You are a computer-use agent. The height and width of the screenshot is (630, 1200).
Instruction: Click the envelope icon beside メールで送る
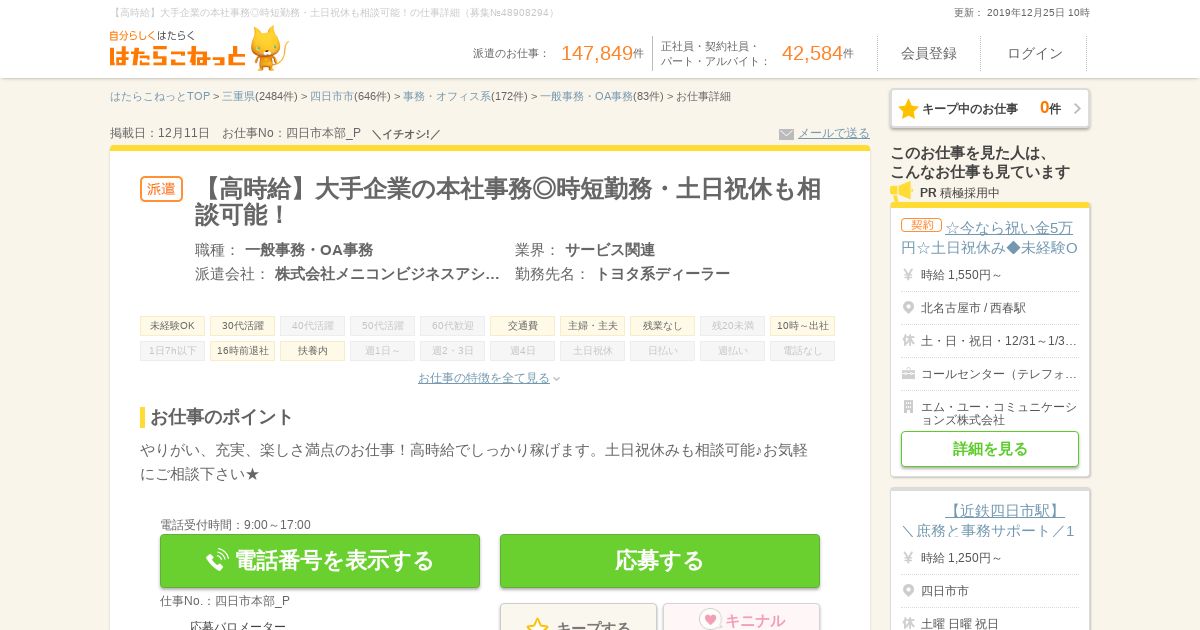tap(786, 134)
